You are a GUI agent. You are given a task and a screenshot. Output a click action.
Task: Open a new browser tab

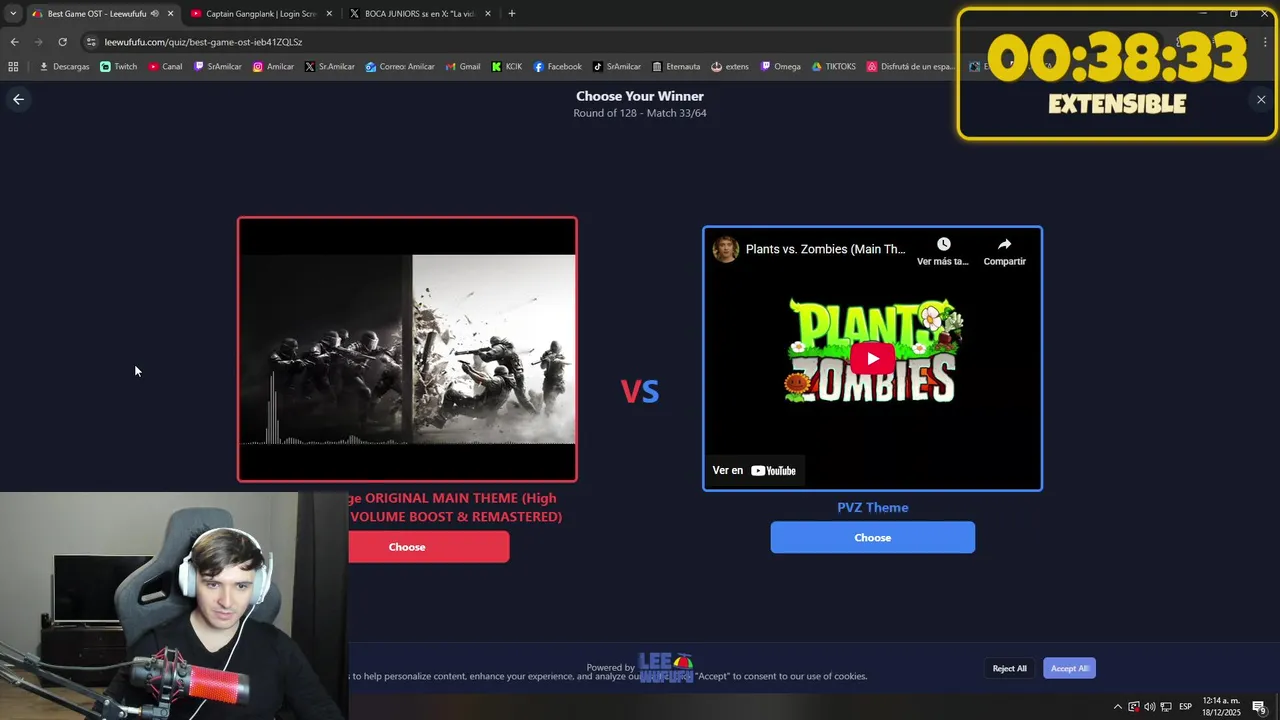click(x=512, y=14)
